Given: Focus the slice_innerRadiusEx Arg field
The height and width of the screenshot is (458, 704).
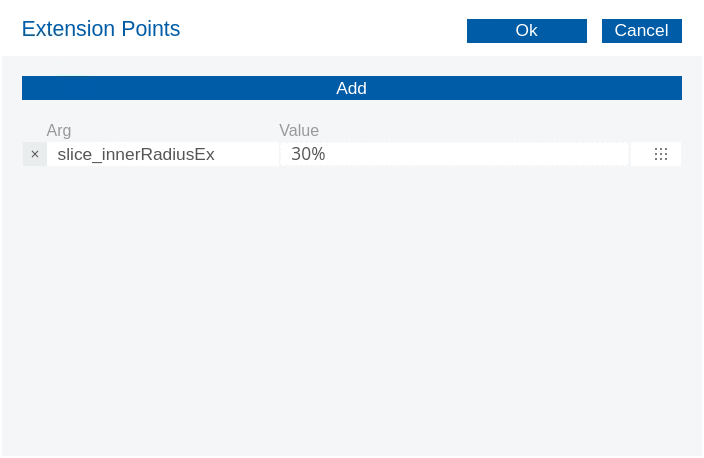Looking at the screenshot, I should coord(162,154).
